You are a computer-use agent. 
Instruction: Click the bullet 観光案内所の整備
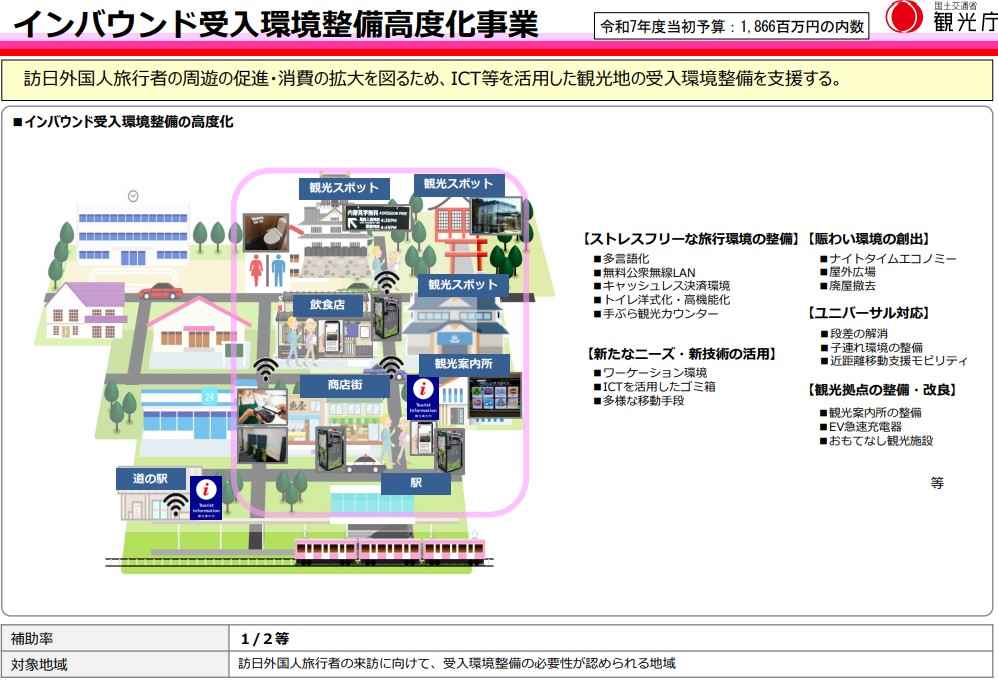(870, 412)
